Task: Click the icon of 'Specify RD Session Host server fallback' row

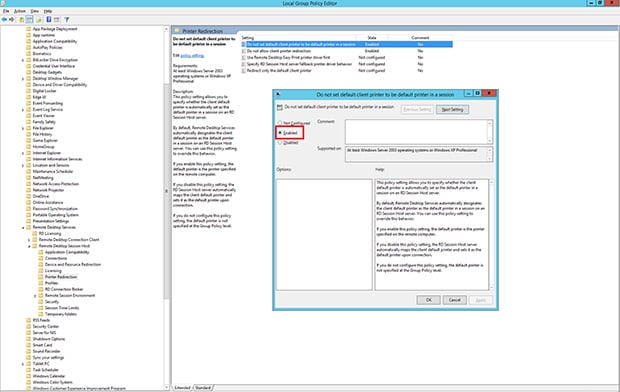Action: click(244, 64)
